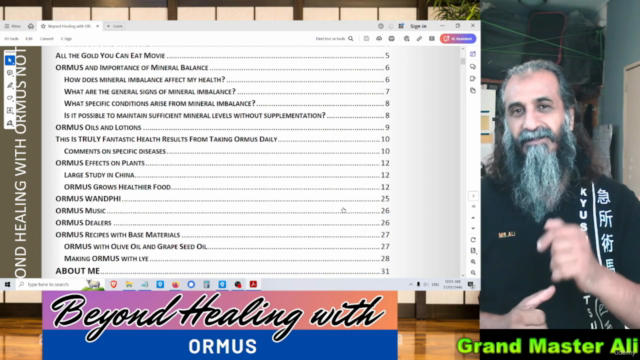Go to previous page up arrow
The width and height of the screenshot is (640, 360).
473,218
